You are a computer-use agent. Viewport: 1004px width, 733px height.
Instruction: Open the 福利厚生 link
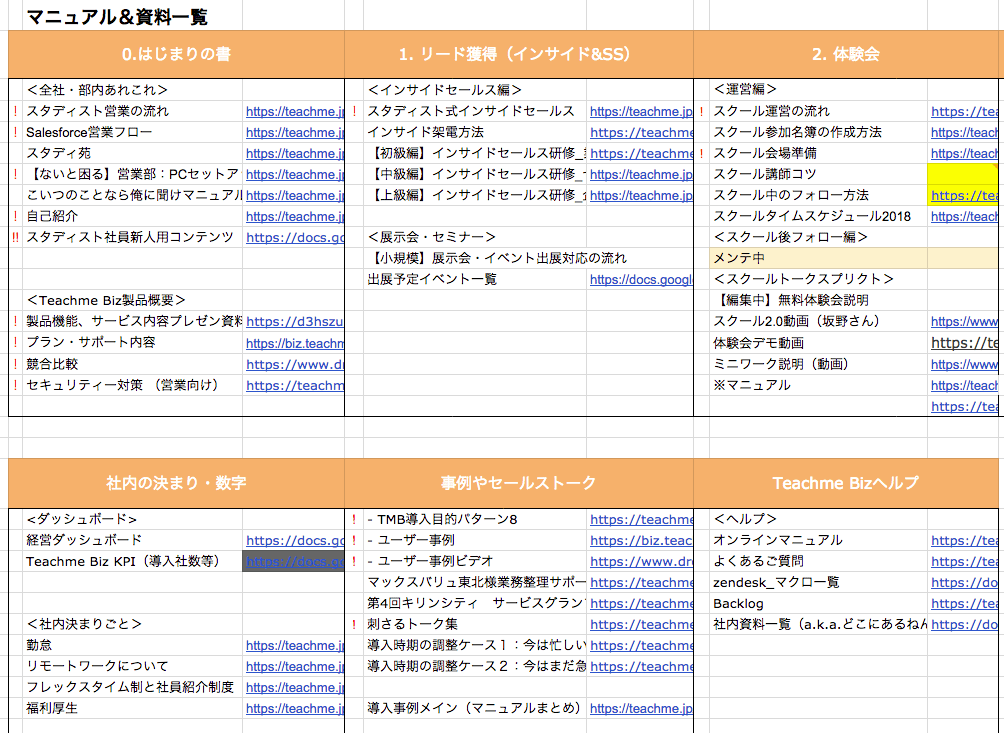pyautogui.click(x=295, y=709)
